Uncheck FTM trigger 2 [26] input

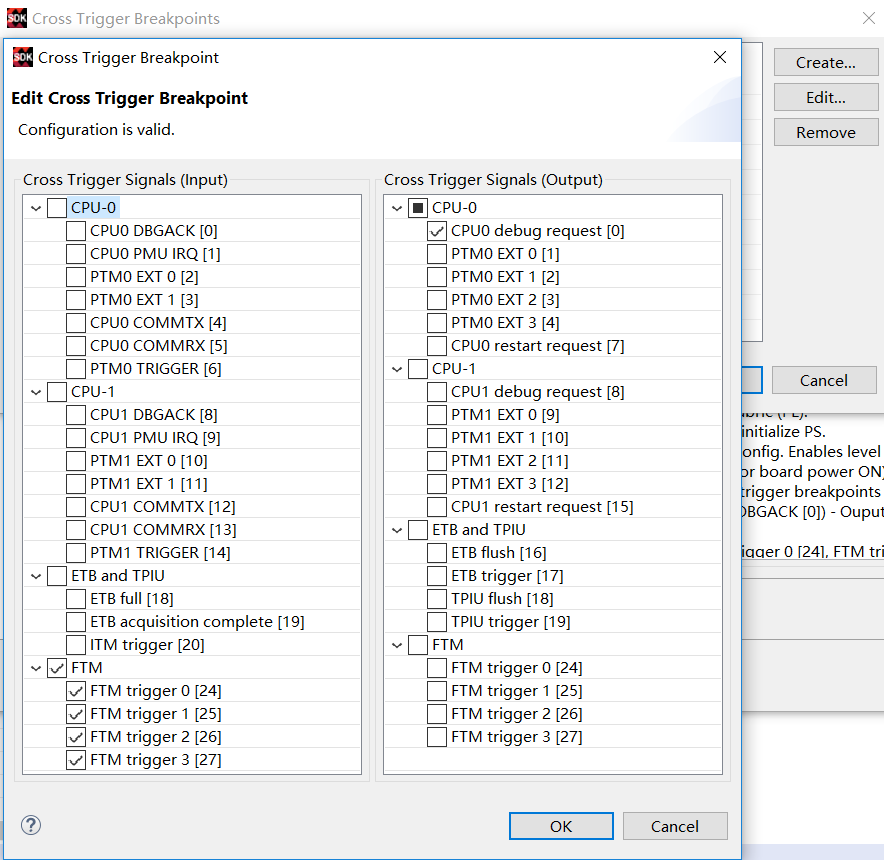click(76, 737)
